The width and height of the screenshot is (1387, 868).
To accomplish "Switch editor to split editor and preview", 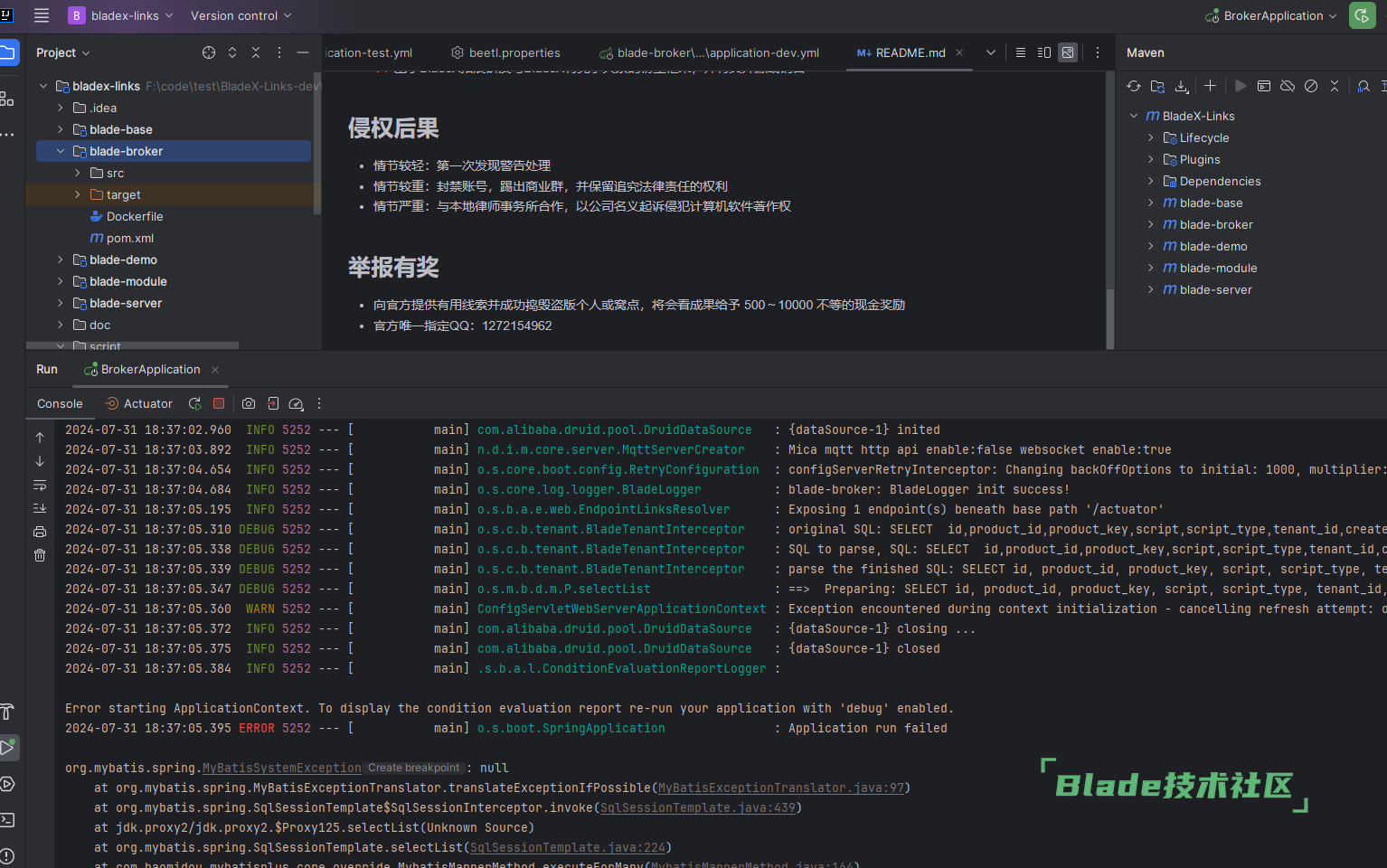I will [1044, 52].
